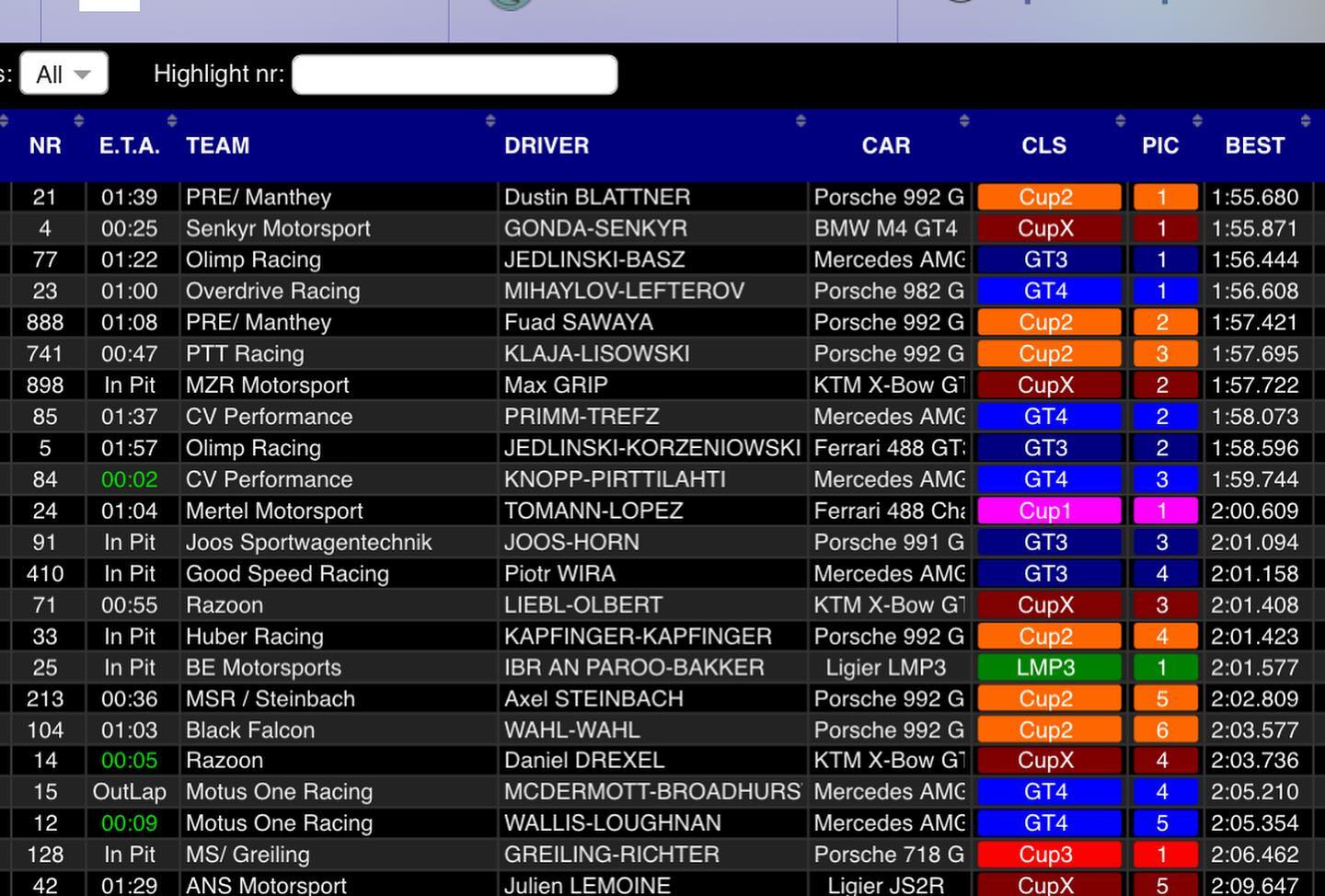Select driver PRIMM-TREFZ
Image resolution: width=1325 pixels, height=896 pixels.
(x=582, y=416)
